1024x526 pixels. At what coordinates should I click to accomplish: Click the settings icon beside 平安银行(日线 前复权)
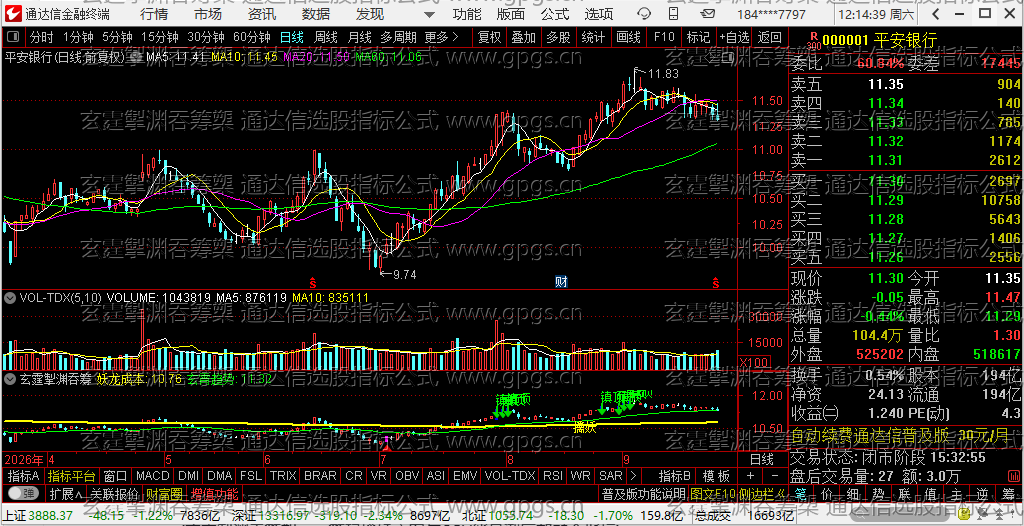[x=135, y=58]
